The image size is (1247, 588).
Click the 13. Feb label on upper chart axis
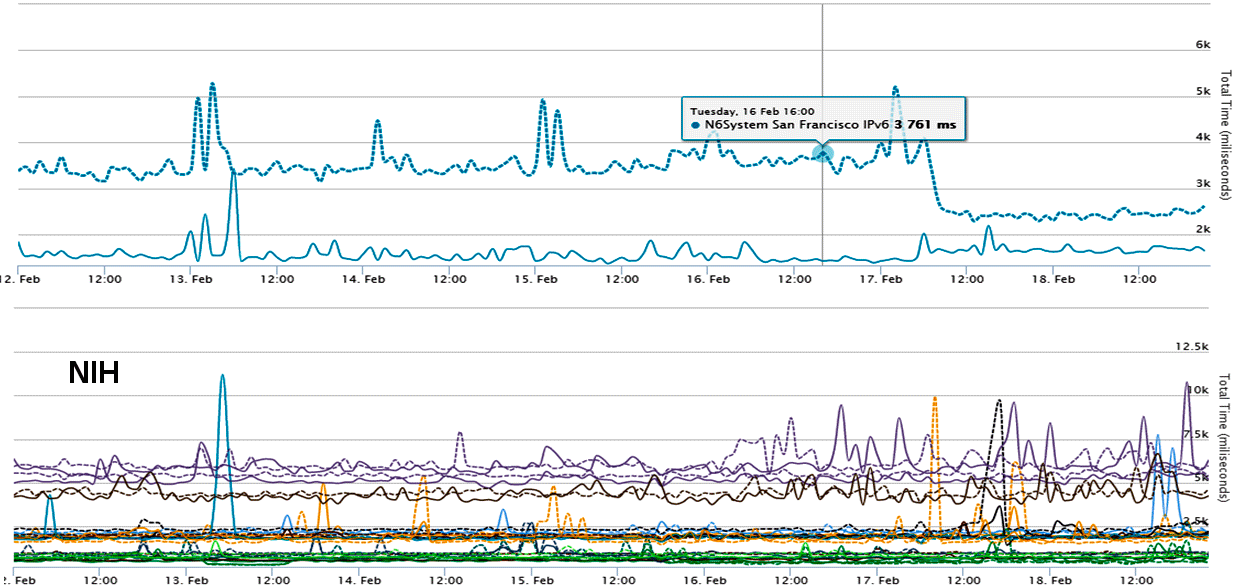[190, 279]
